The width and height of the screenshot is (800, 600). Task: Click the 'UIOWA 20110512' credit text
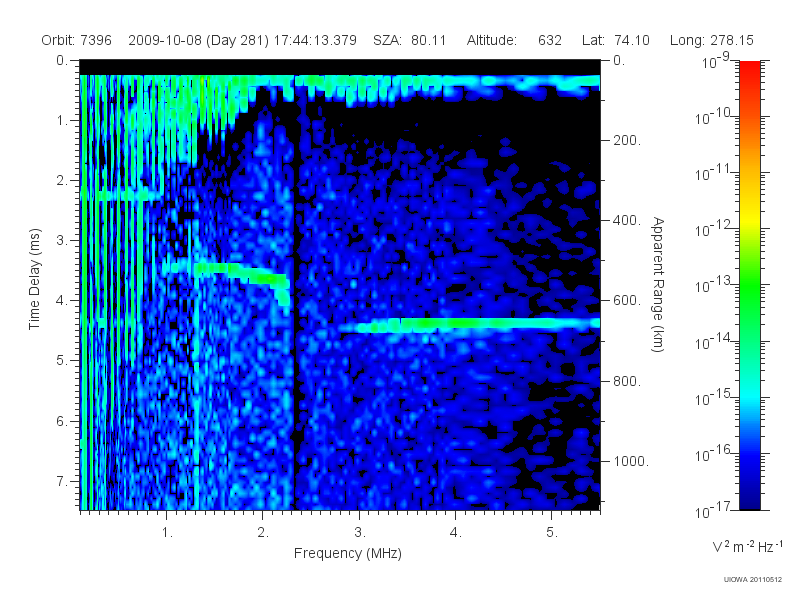click(753, 580)
